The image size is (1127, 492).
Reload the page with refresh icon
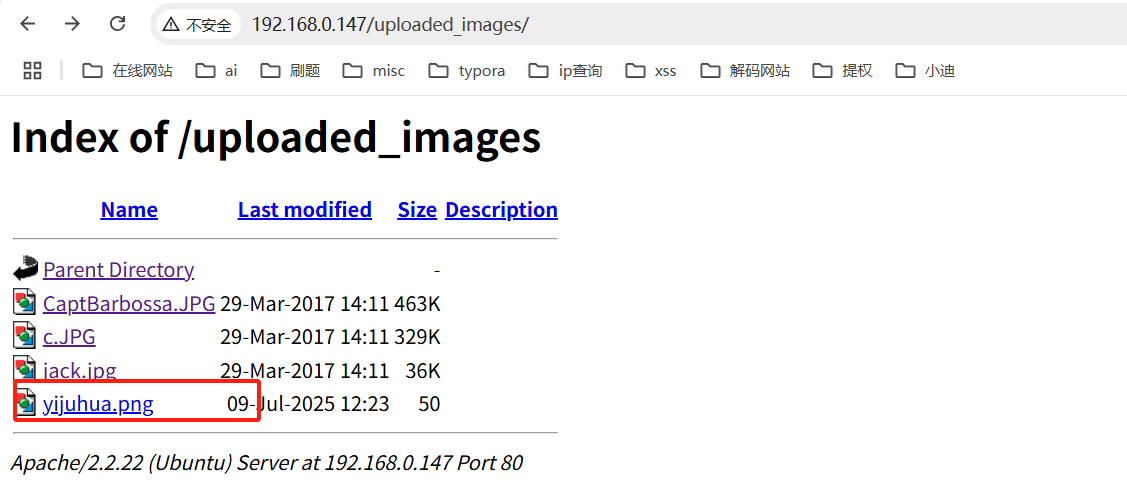pyautogui.click(x=117, y=24)
